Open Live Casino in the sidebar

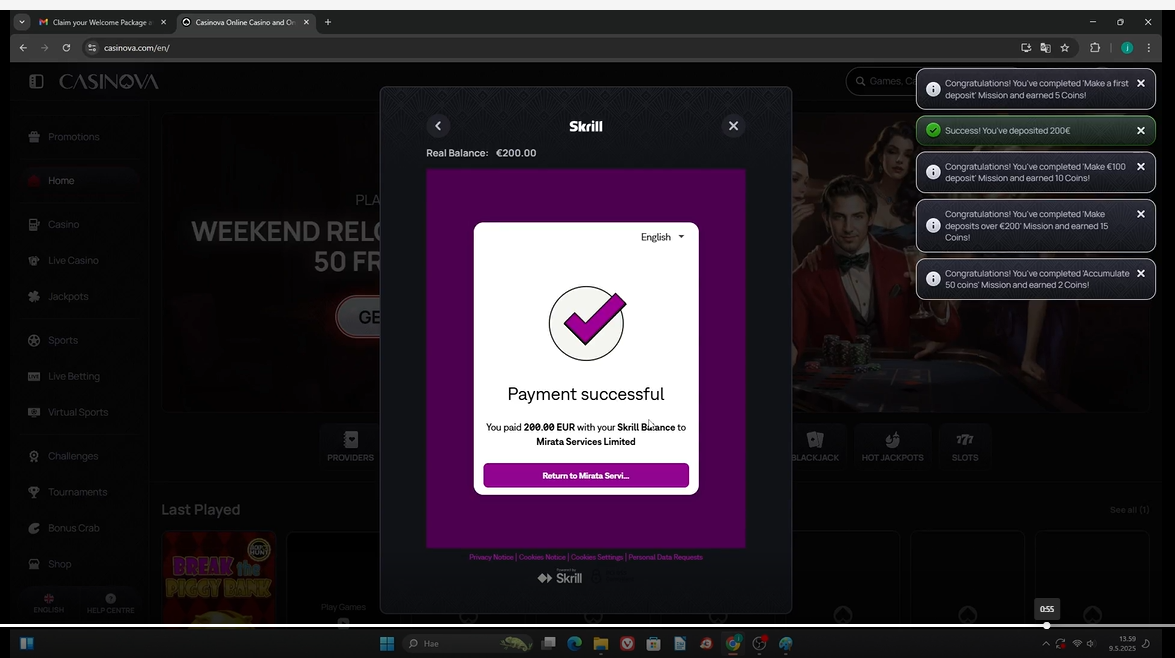point(73,260)
